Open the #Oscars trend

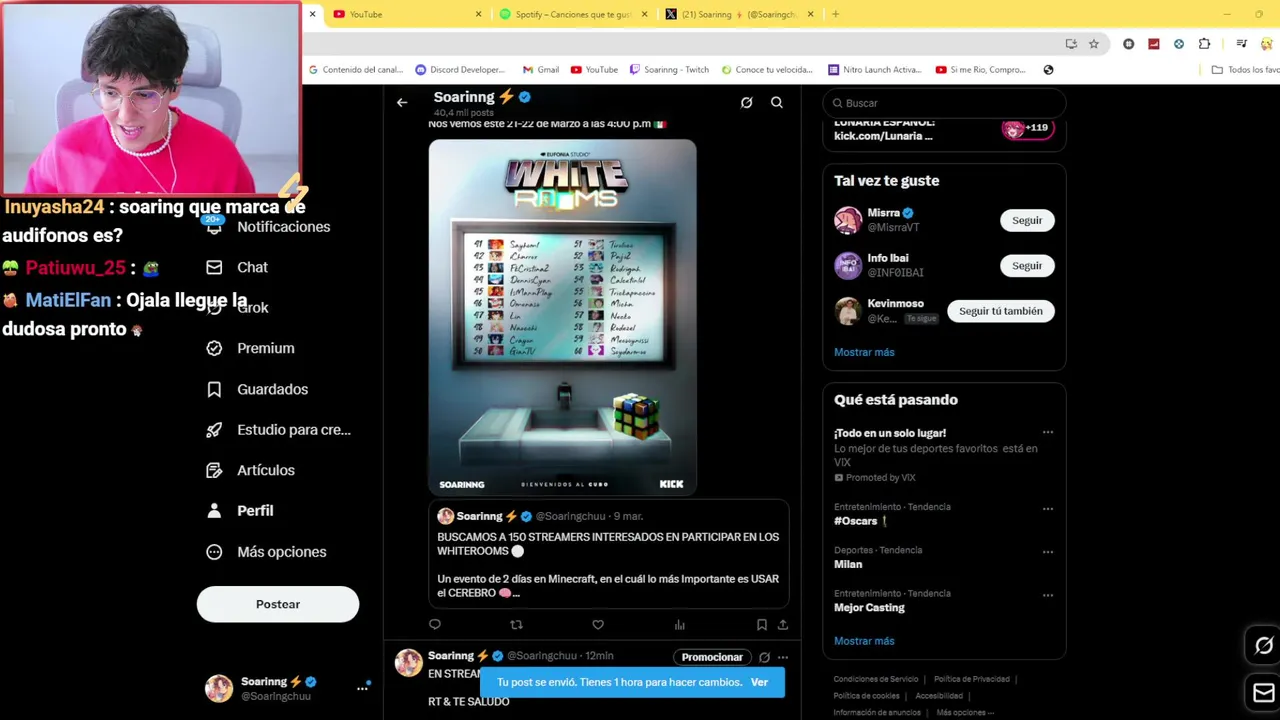855,521
